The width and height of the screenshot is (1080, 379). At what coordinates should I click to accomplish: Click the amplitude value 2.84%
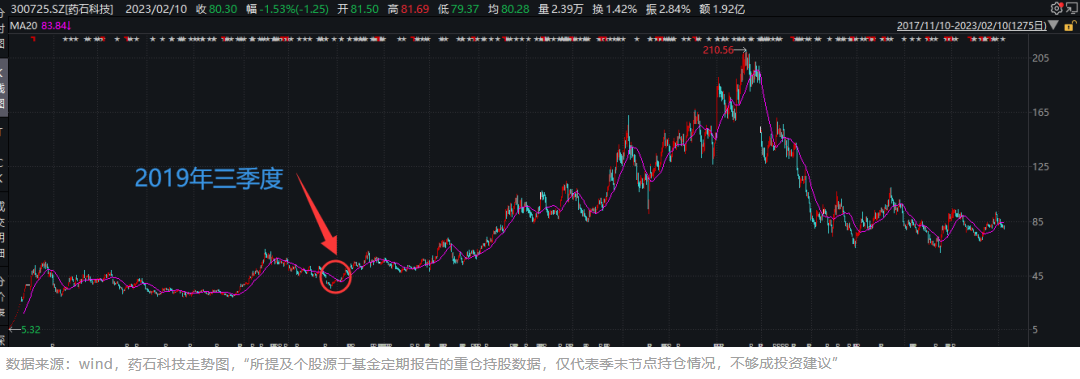click(x=675, y=10)
